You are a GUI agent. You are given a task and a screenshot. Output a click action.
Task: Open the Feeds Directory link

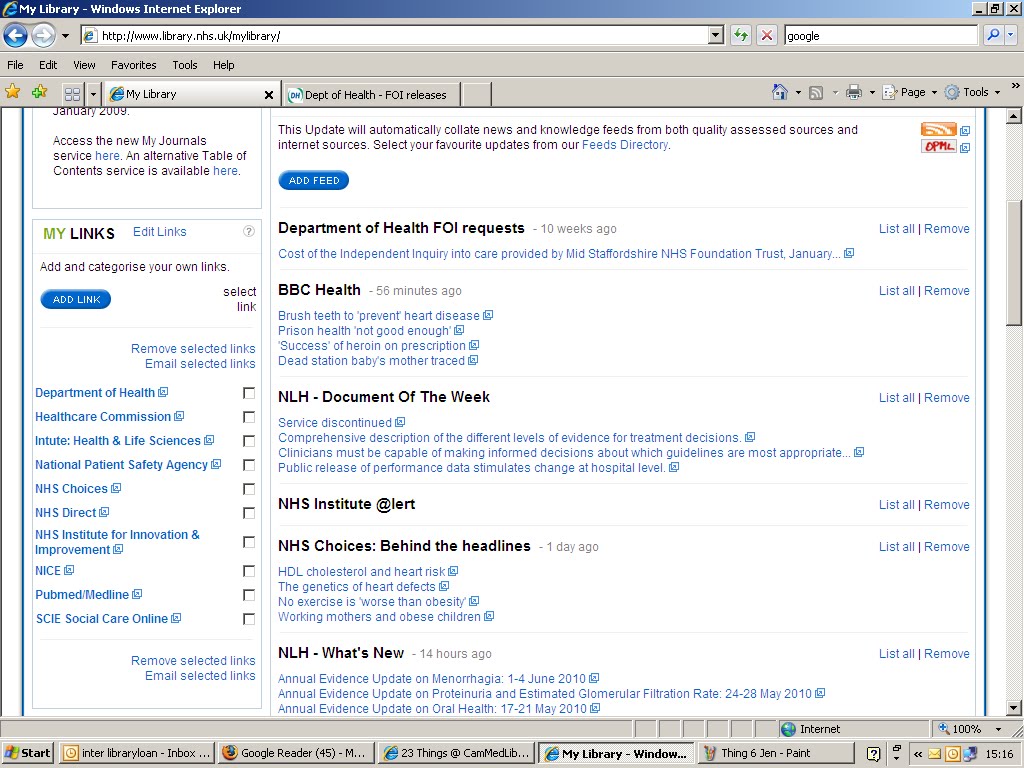point(625,145)
